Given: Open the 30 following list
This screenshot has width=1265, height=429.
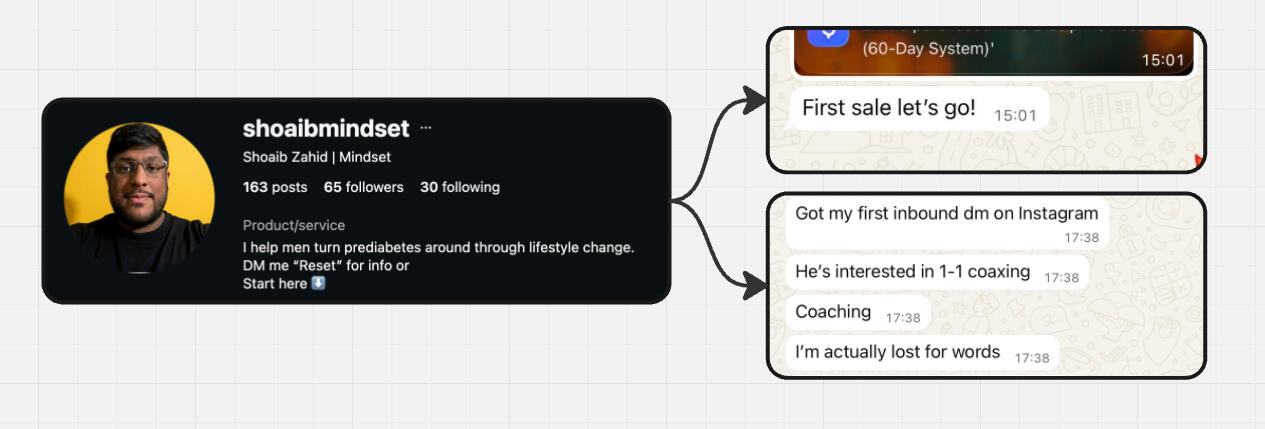Looking at the screenshot, I should [460, 187].
